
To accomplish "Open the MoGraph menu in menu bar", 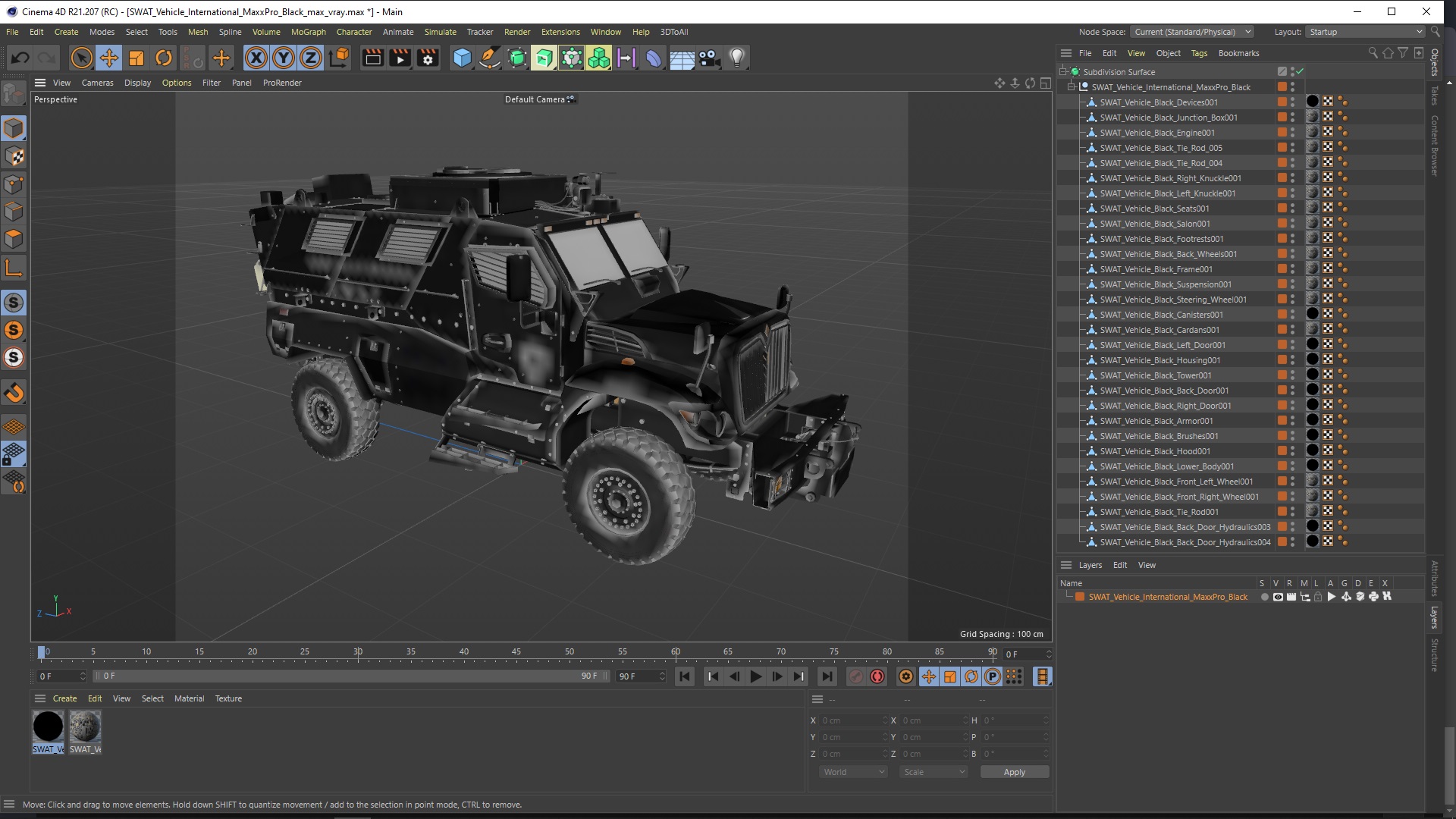I will click(x=306, y=31).
